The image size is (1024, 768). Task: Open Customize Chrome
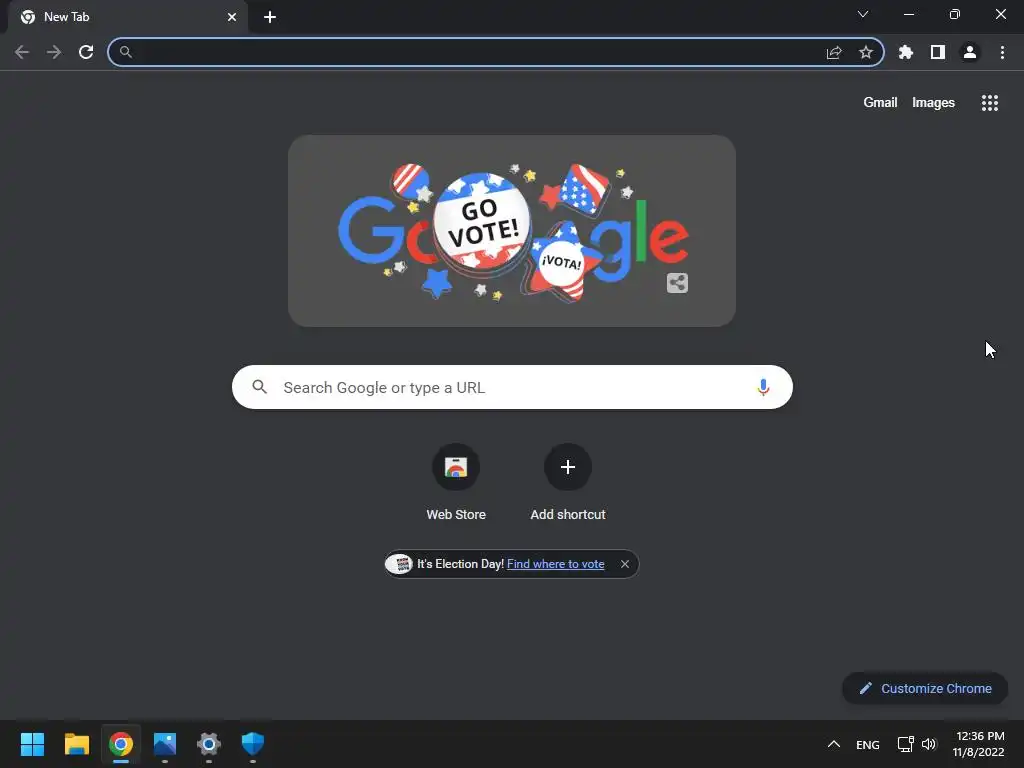pos(925,688)
